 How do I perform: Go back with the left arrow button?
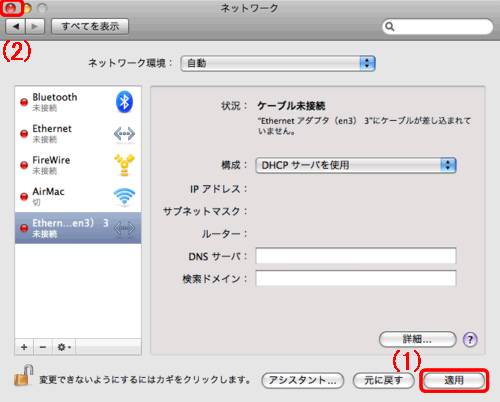pyautogui.click(x=15, y=26)
